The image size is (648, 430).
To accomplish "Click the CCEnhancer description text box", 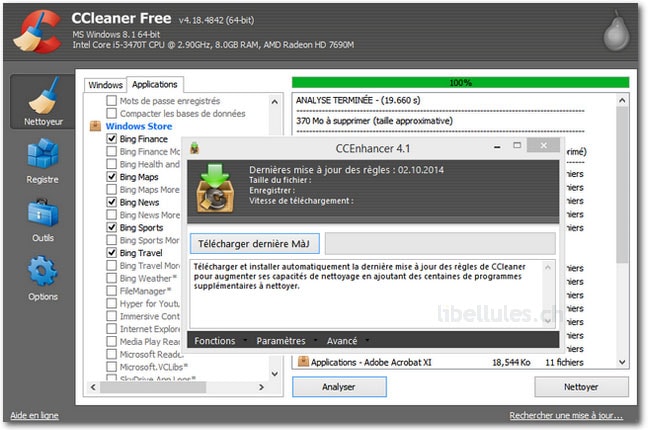I will click(x=372, y=294).
